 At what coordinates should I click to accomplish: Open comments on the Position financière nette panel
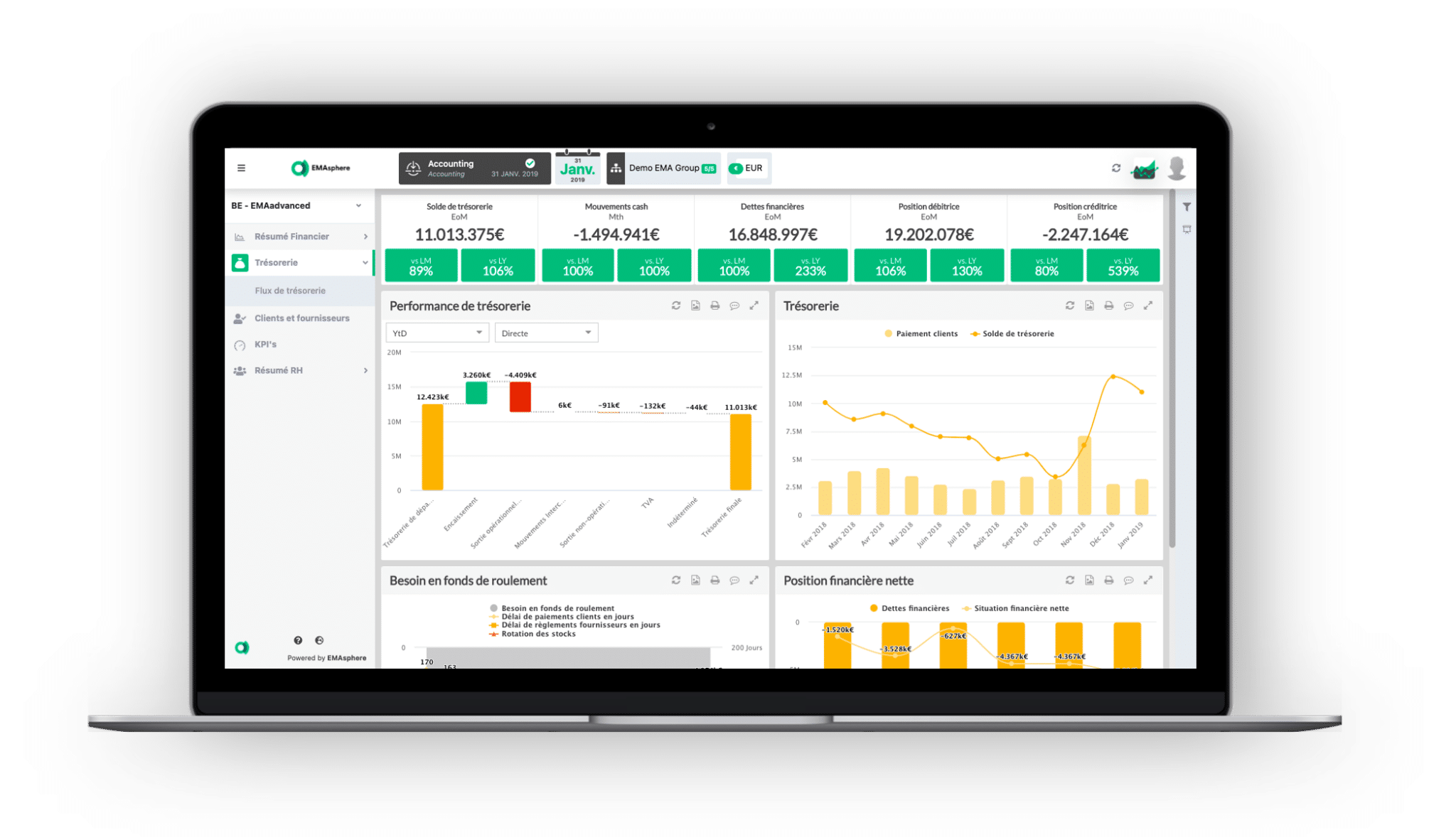pyautogui.click(x=1129, y=580)
